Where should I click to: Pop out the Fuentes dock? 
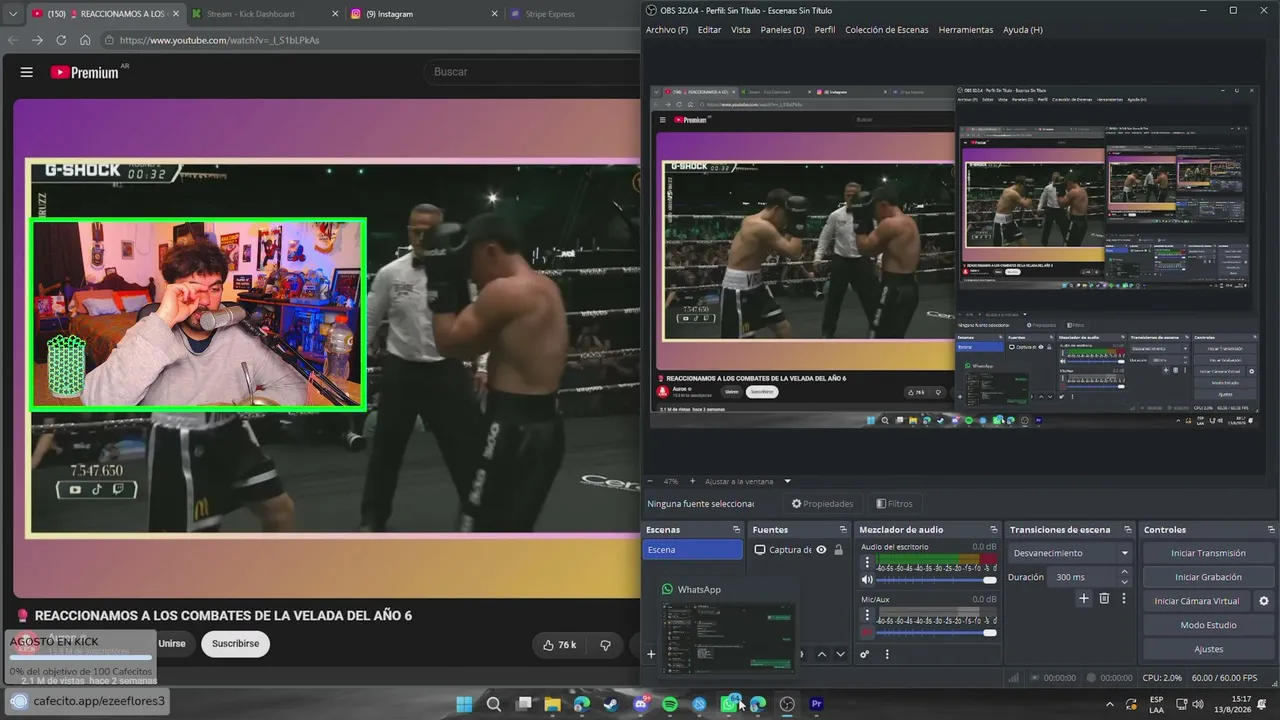(x=844, y=530)
